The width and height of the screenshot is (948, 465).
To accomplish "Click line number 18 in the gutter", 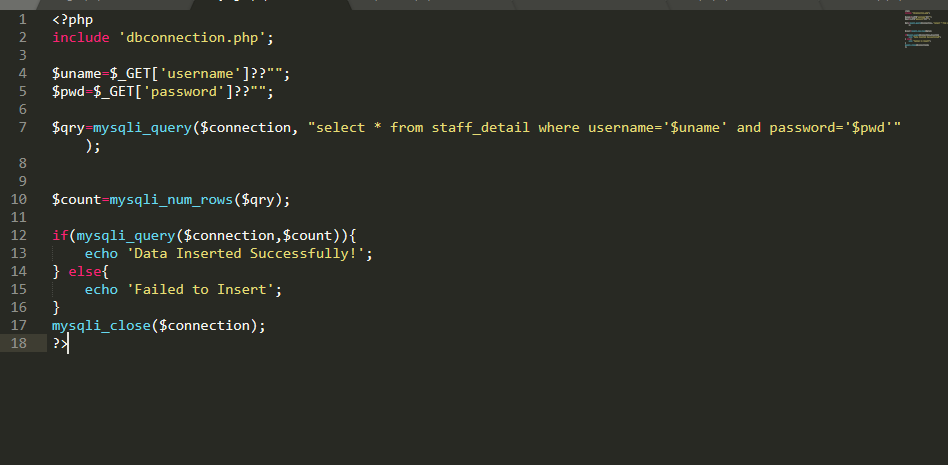I will (x=19, y=343).
